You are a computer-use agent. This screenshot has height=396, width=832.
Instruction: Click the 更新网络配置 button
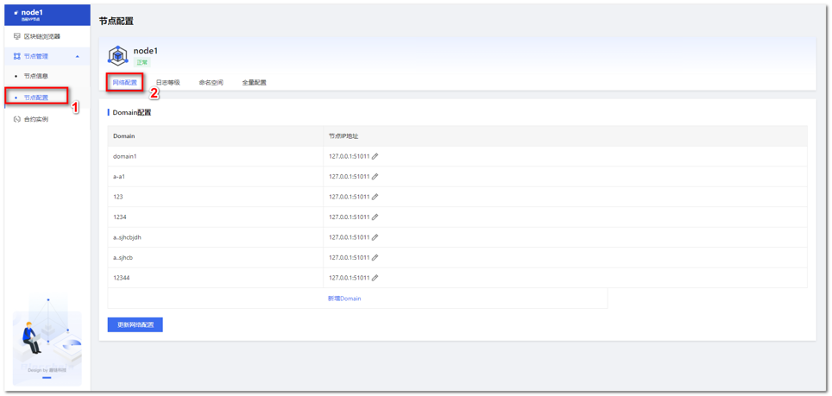click(x=135, y=325)
